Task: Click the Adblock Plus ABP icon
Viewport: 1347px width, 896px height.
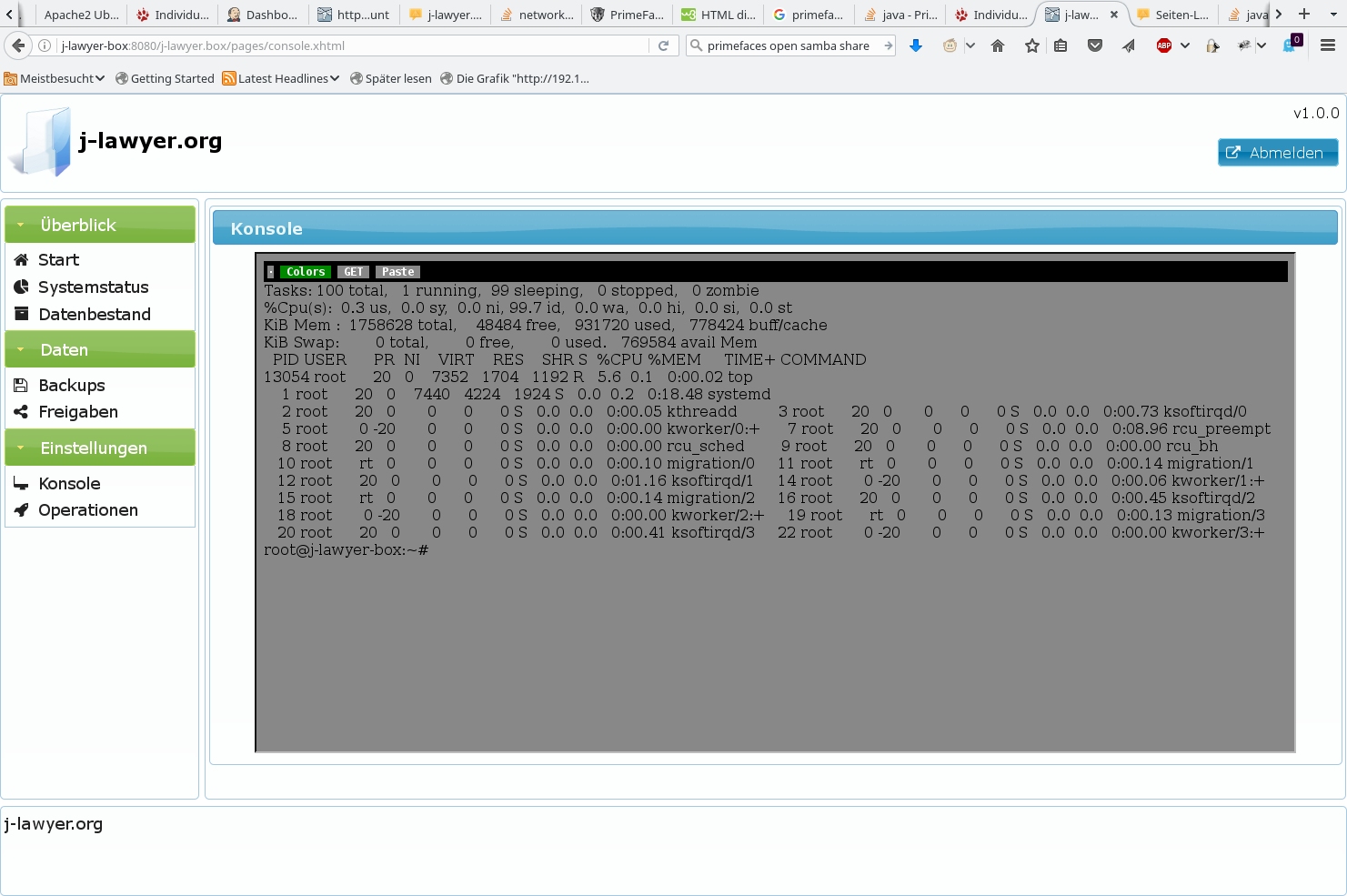Action: 1164,45
